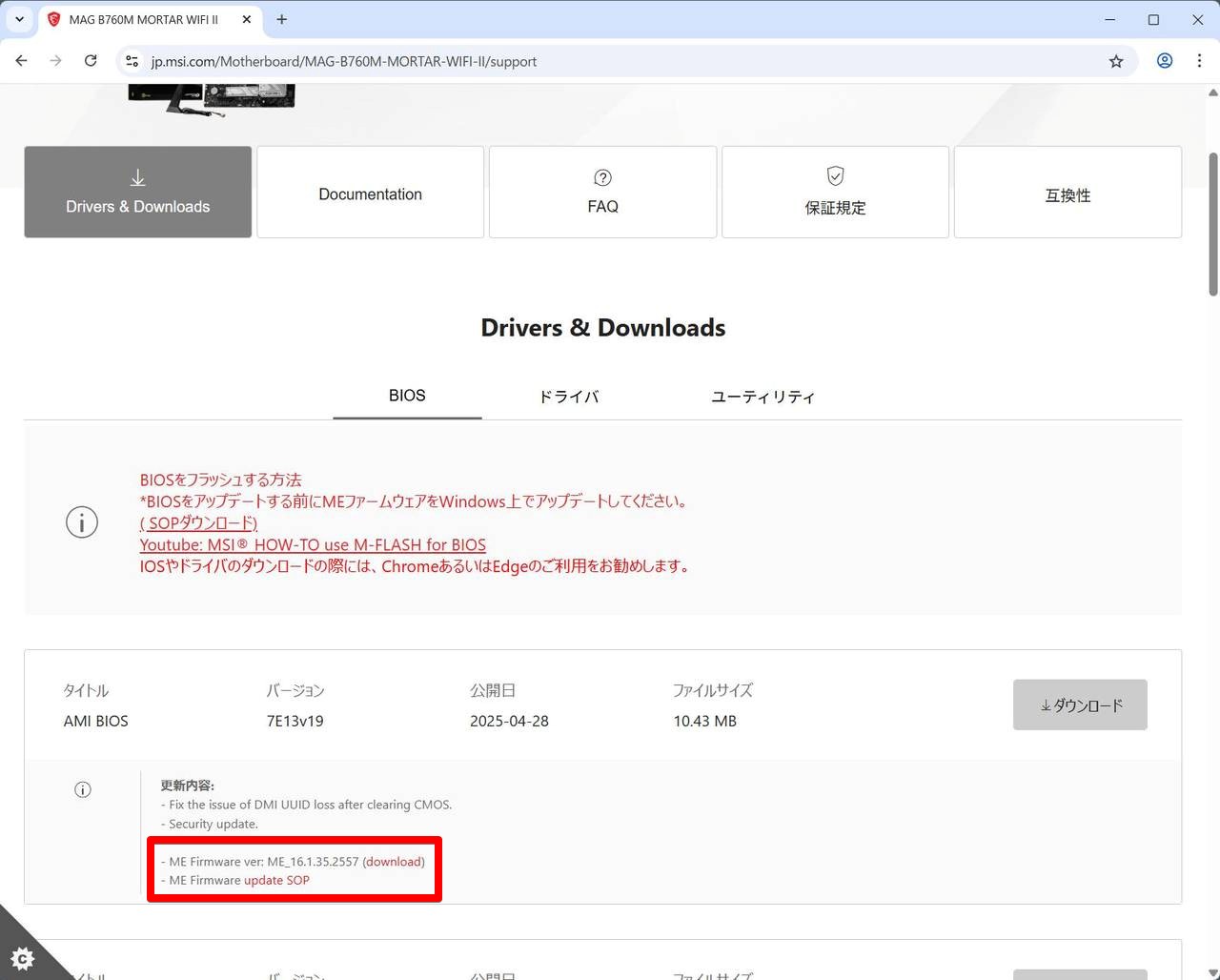Reload the MSI support page

(91, 61)
